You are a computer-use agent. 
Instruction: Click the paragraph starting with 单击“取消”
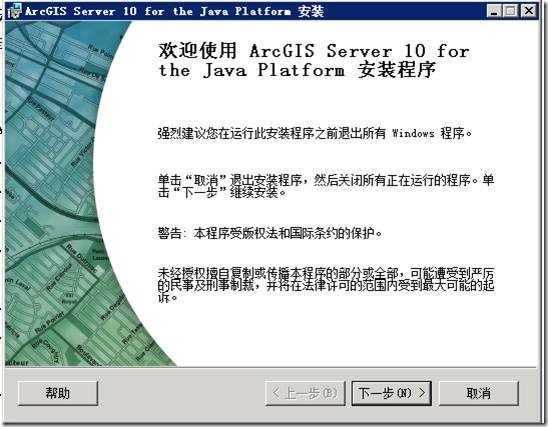326,186
